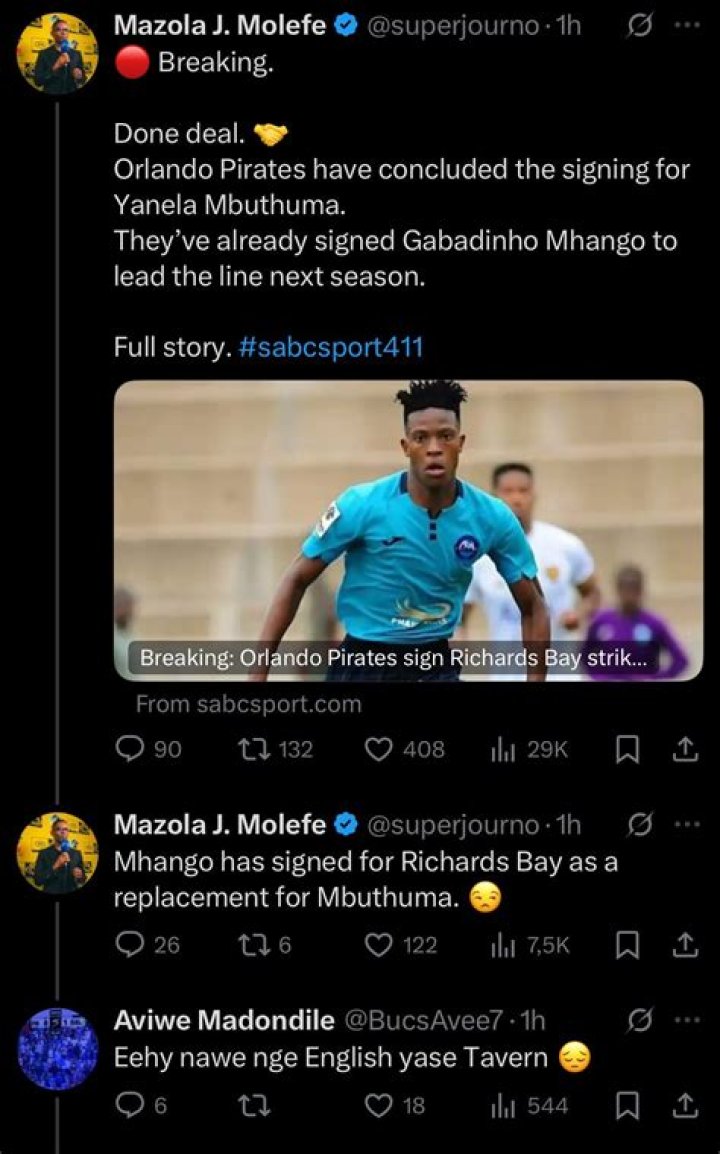This screenshot has width=720, height=1154.
Task: Like the Mhango Richards Bay reply
Action: click(x=379, y=944)
